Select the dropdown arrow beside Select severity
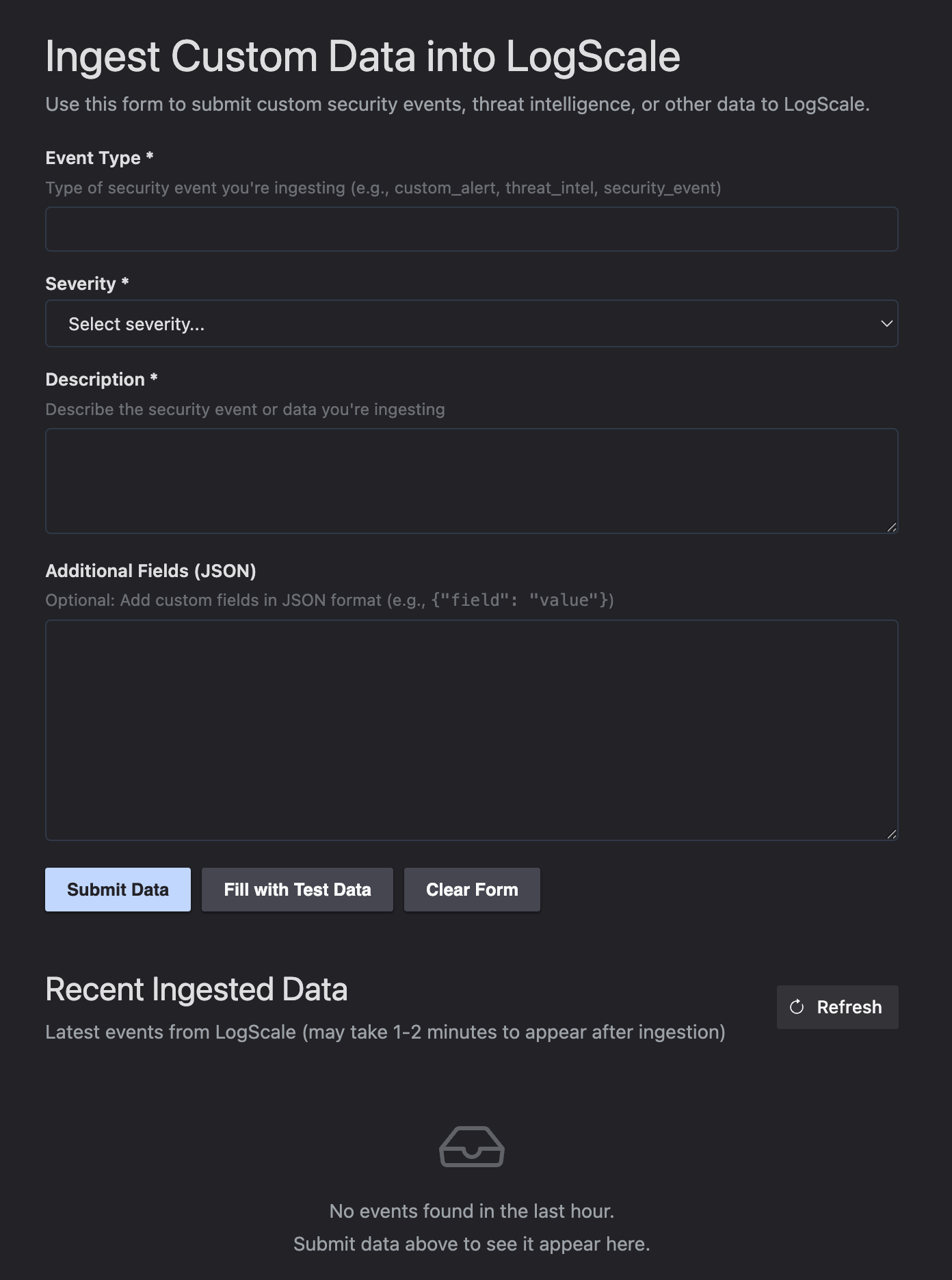Image resolution: width=952 pixels, height=1280 pixels. (x=886, y=323)
